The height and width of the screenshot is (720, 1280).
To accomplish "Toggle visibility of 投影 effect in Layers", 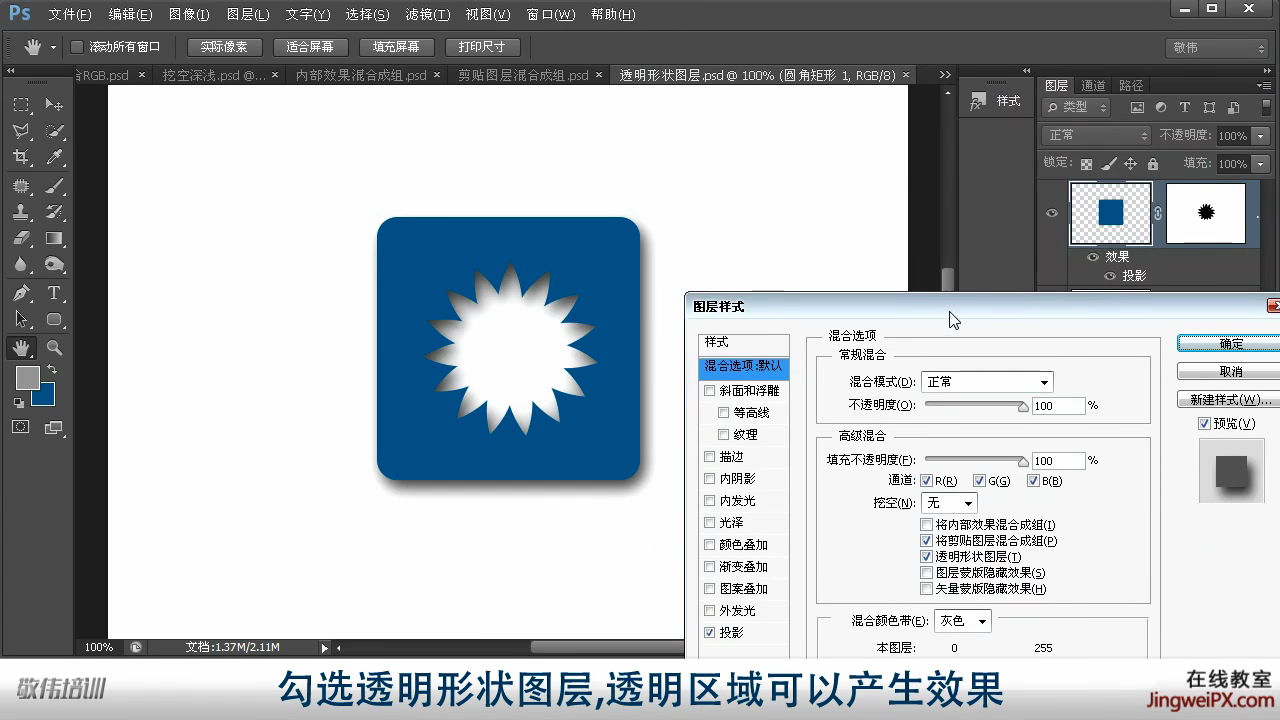I will [1109, 276].
